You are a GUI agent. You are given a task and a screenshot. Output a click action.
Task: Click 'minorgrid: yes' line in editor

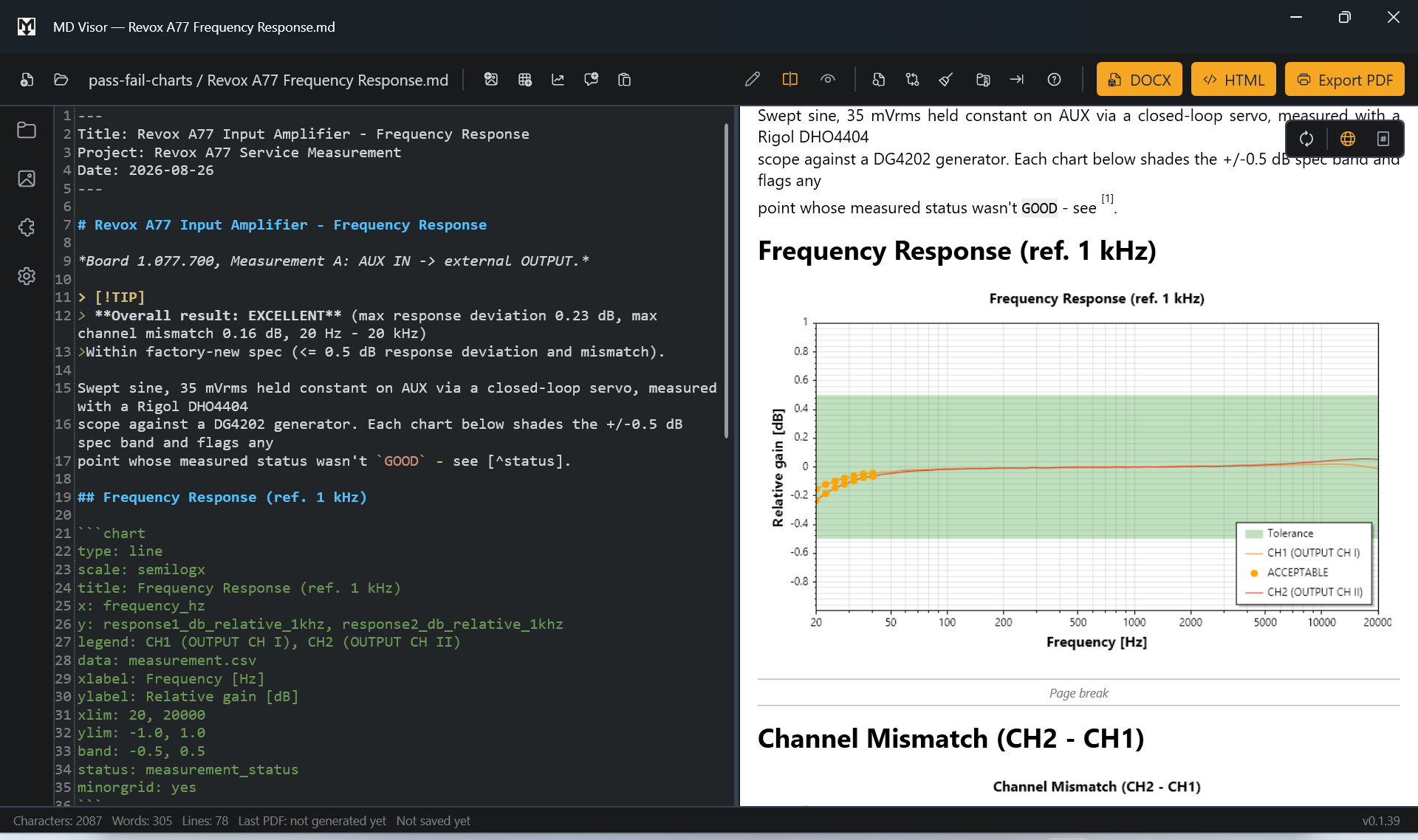(x=137, y=788)
